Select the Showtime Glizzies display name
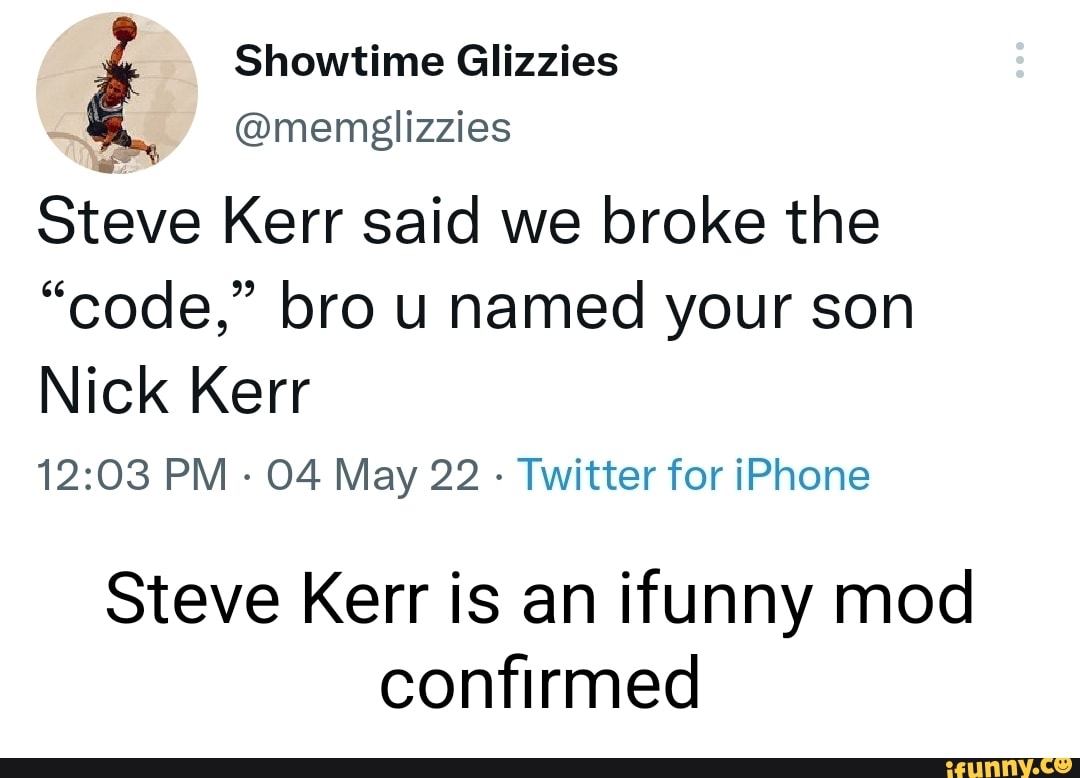The height and width of the screenshot is (778, 1080). coord(425,60)
